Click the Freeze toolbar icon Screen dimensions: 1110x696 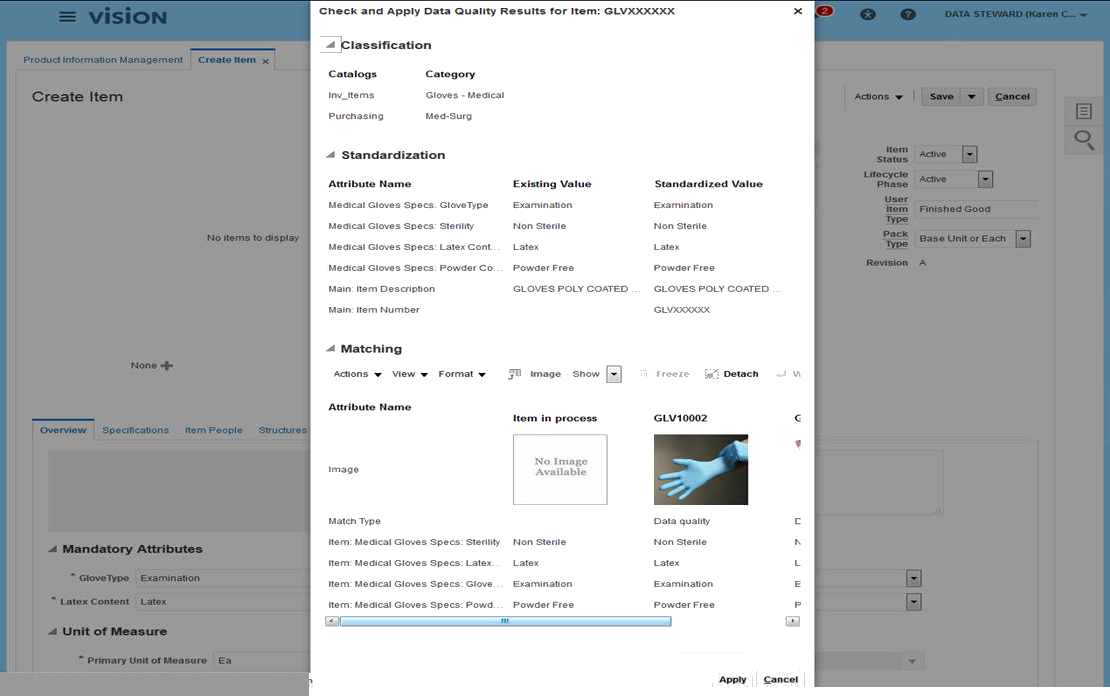coord(643,374)
